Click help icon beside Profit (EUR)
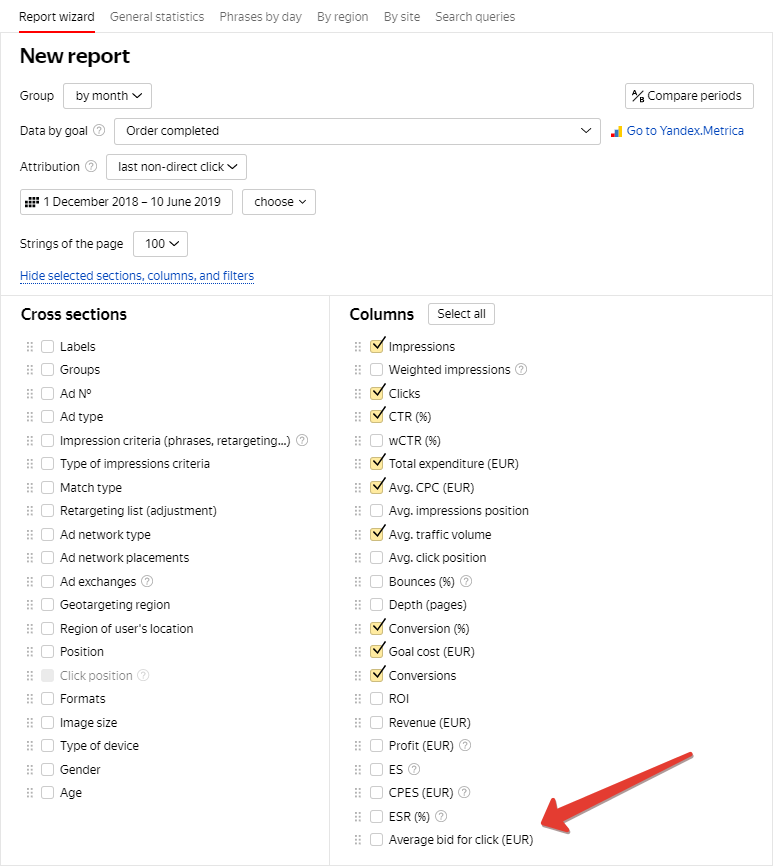Screen dimensions: 773x866 [464, 746]
